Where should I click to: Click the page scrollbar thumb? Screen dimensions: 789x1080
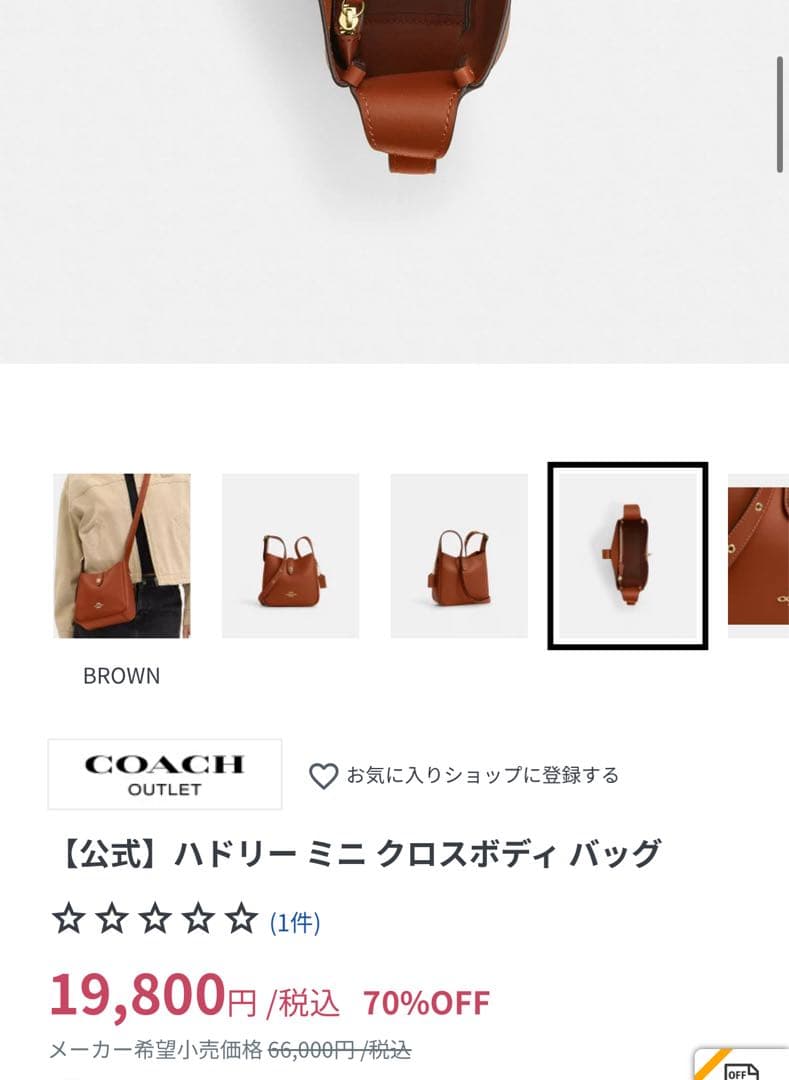tap(779, 114)
